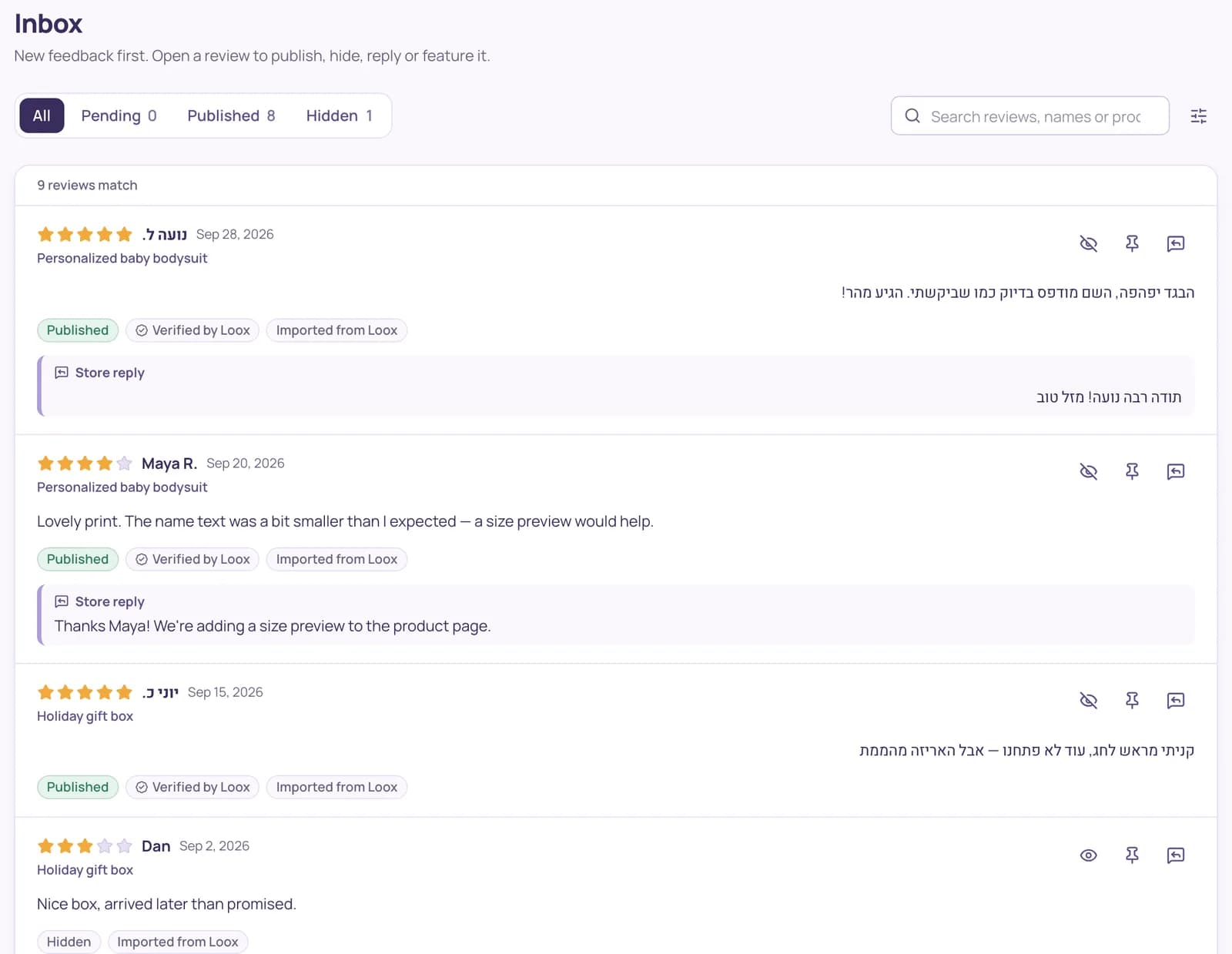The height and width of the screenshot is (954, 1232).
Task: Click date Sep 28, 2026
Action: click(235, 234)
